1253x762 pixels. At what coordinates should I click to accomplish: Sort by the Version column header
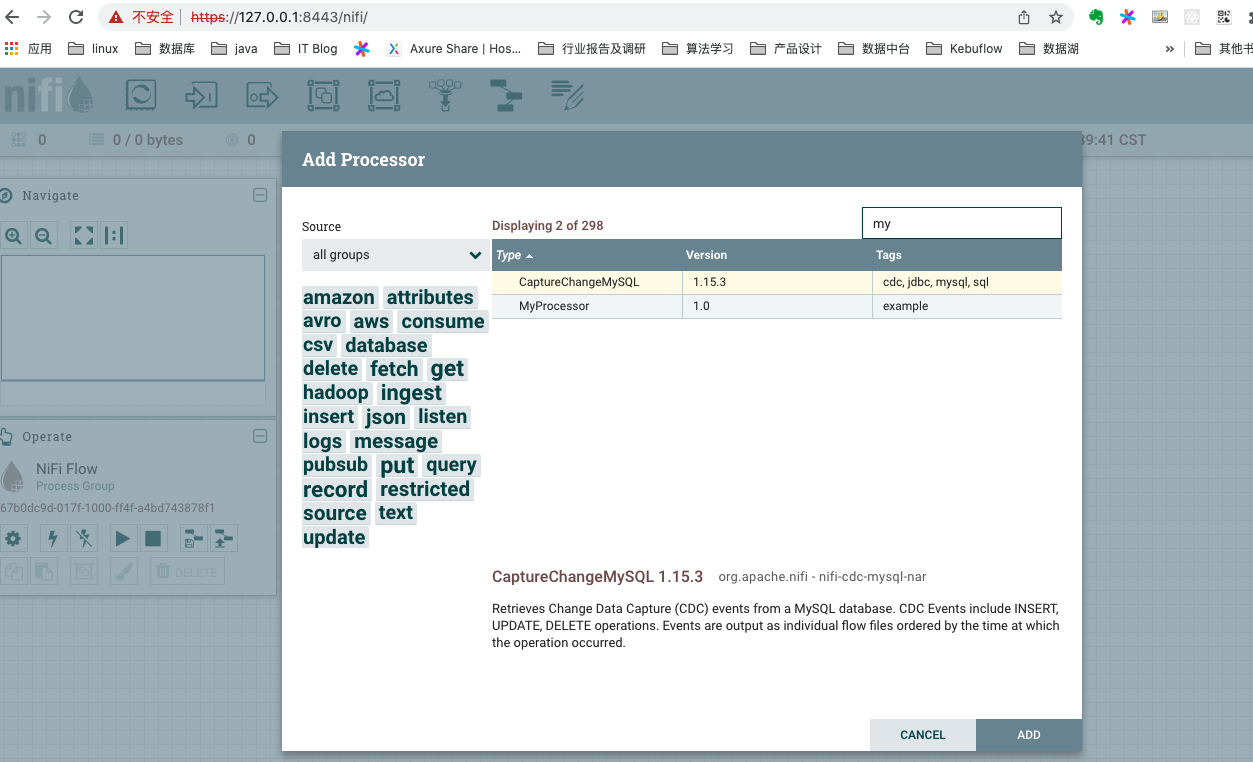click(776, 255)
